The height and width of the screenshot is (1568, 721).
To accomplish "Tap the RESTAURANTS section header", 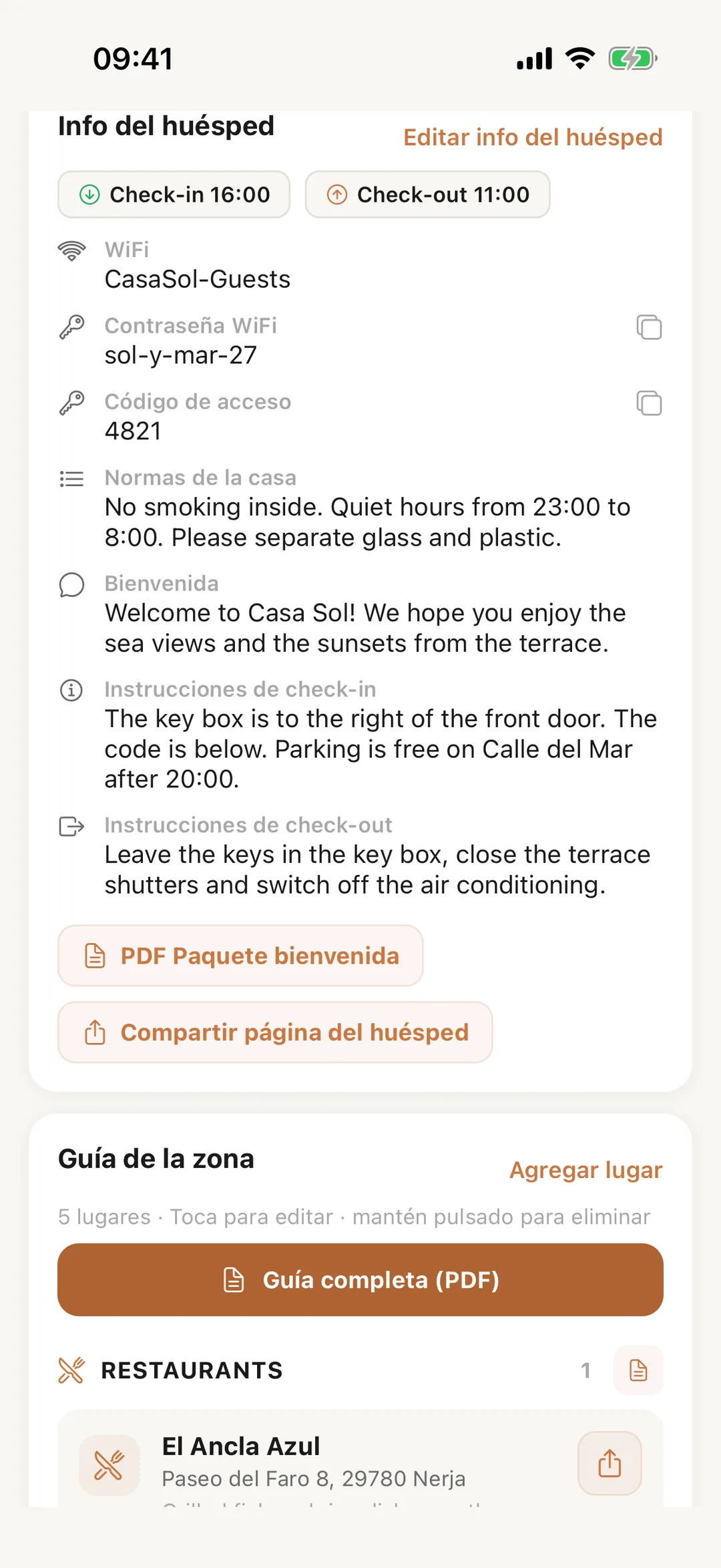I will [x=192, y=1370].
